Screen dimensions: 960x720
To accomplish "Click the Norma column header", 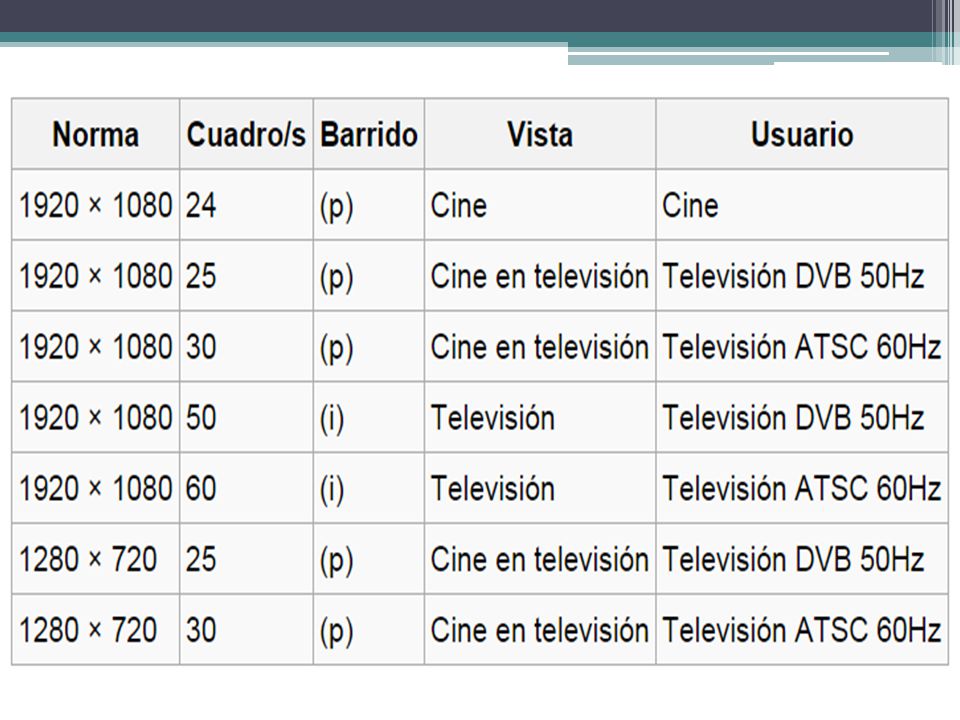I will (96, 133).
